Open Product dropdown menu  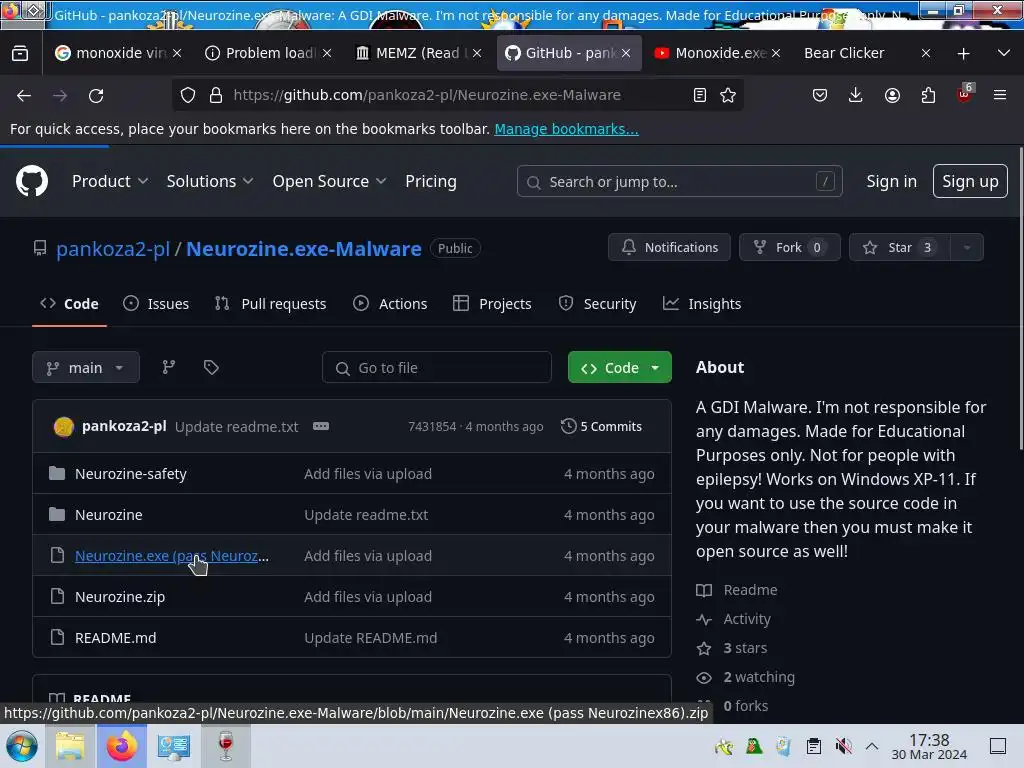(110, 181)
